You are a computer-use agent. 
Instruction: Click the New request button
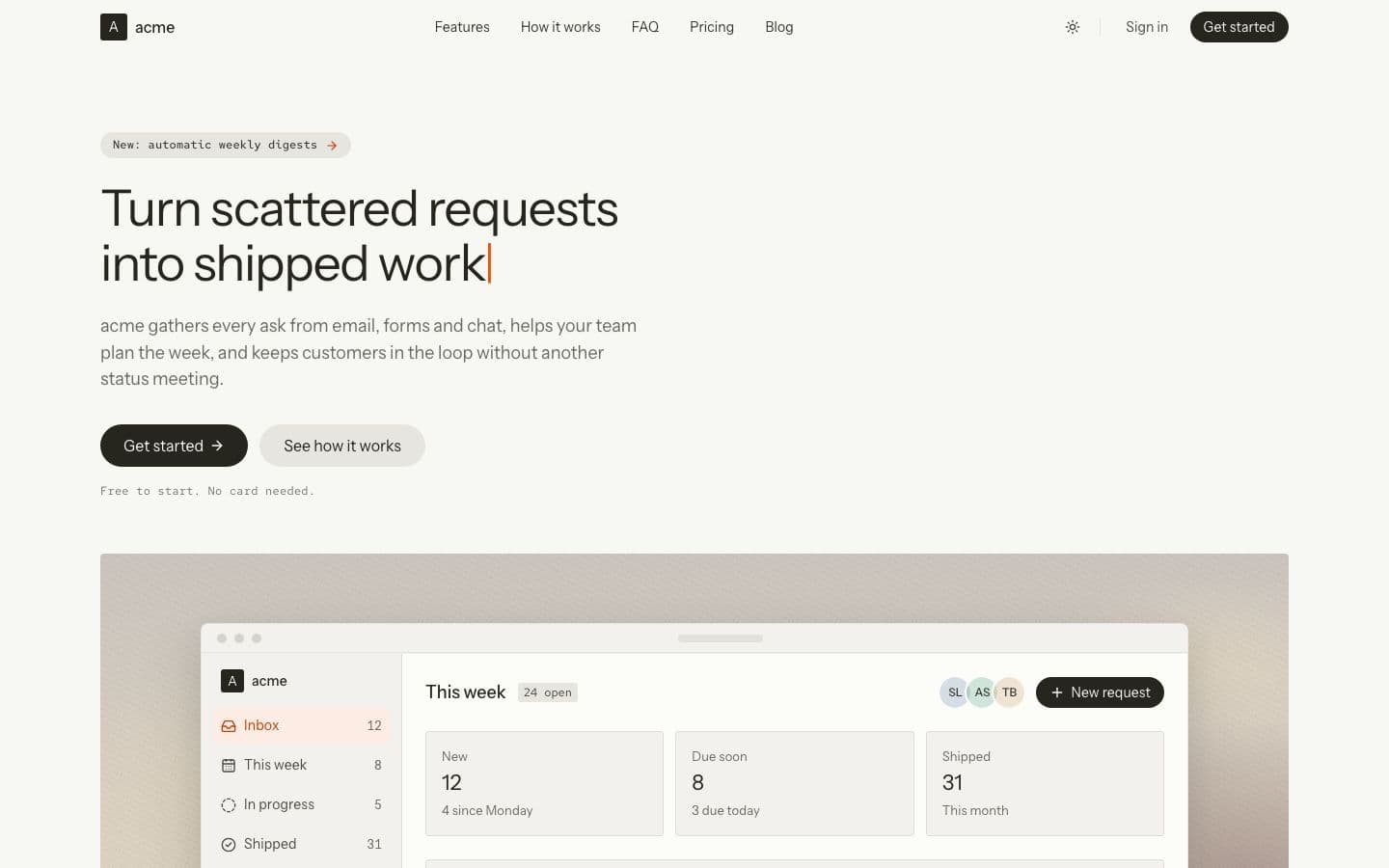(1100, 692)
